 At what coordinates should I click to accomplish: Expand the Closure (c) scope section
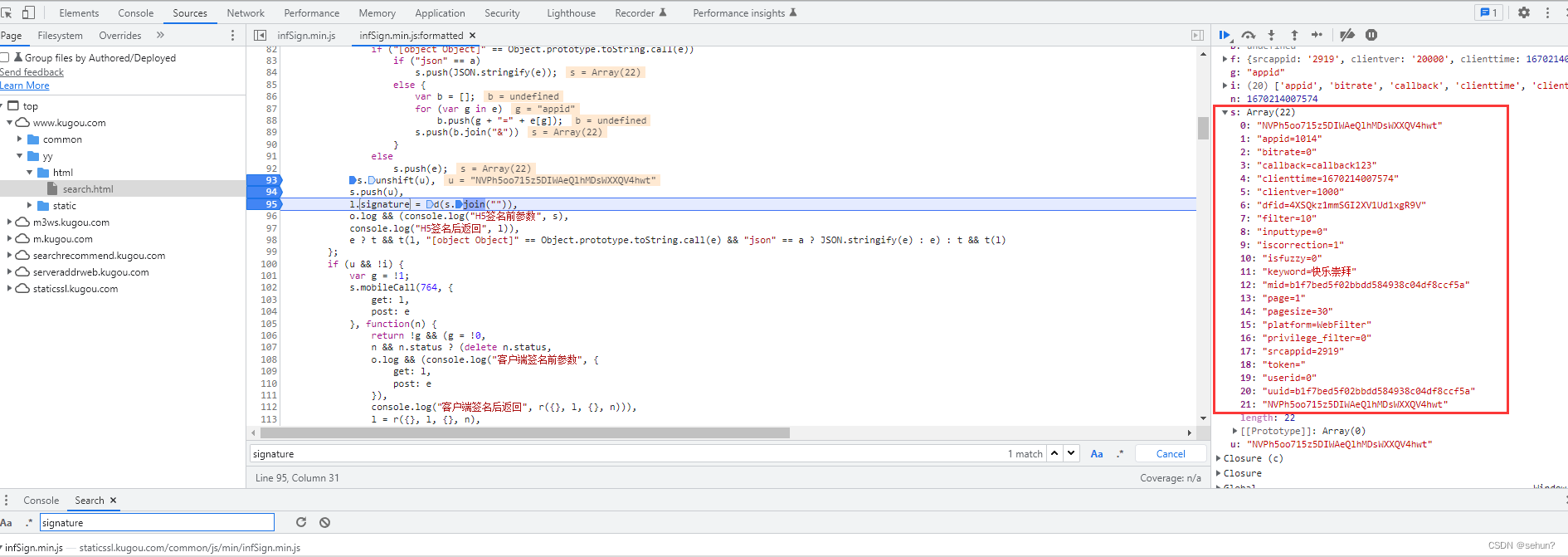click(1219, 458)
